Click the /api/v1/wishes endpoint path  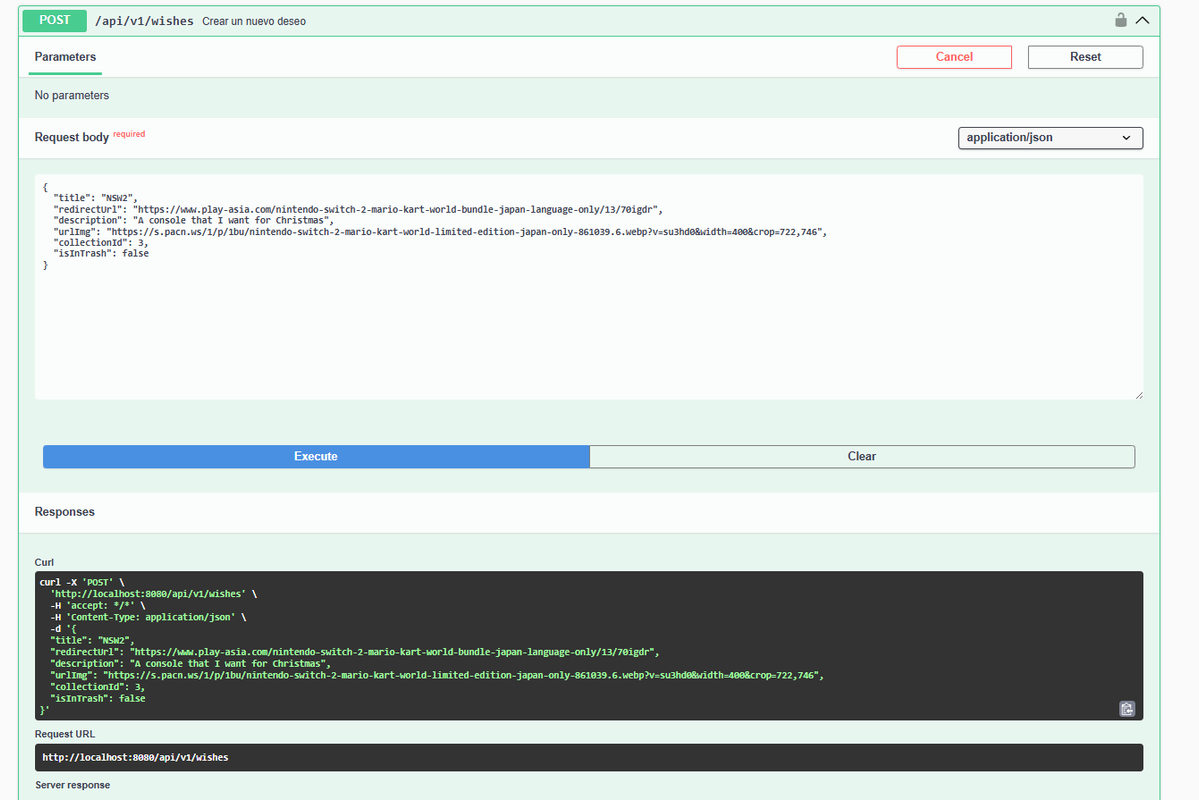144,21
